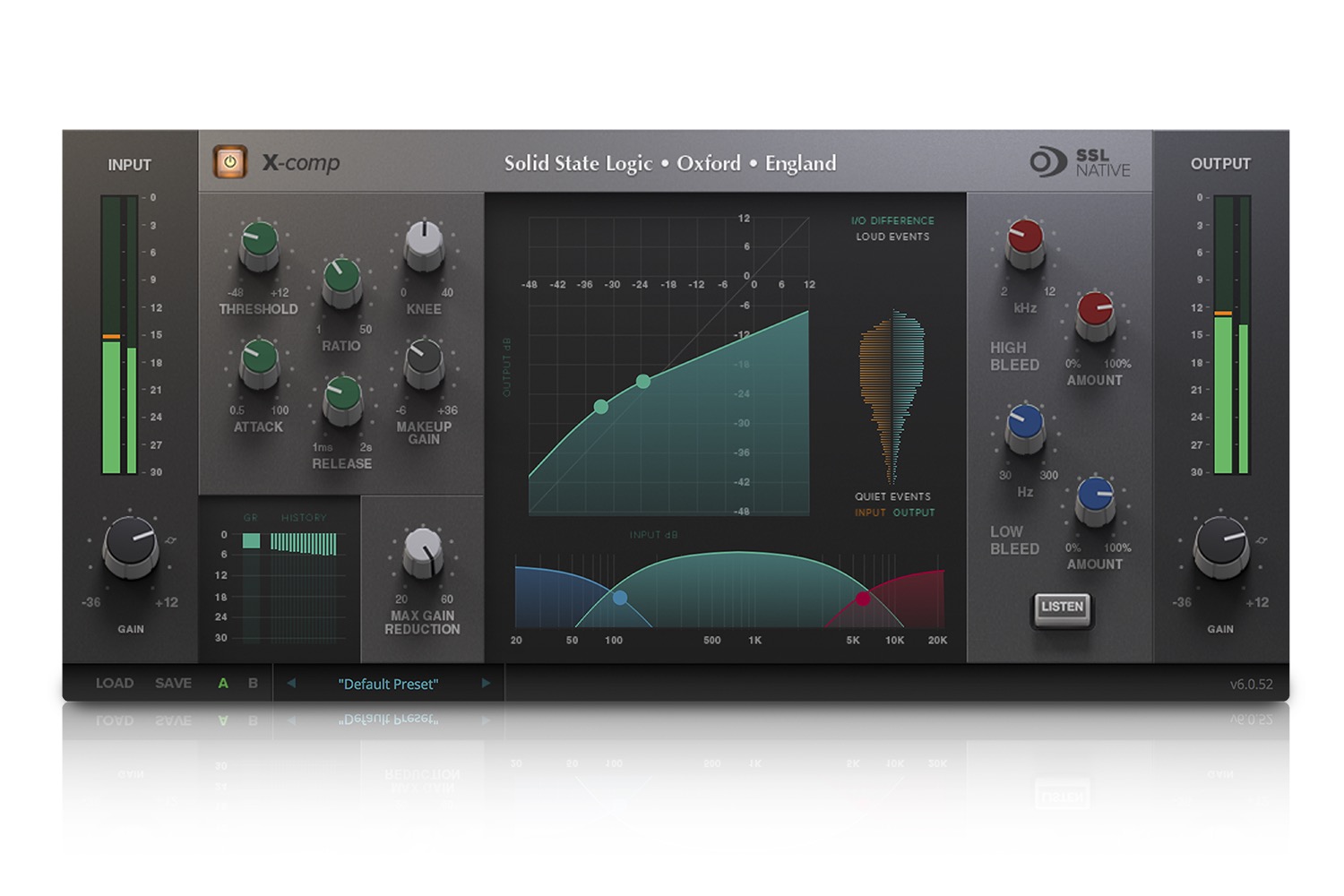Click the LOUD EVENTS label
1344x896 pixels.
pyautogui.click(x=892, y=237)
